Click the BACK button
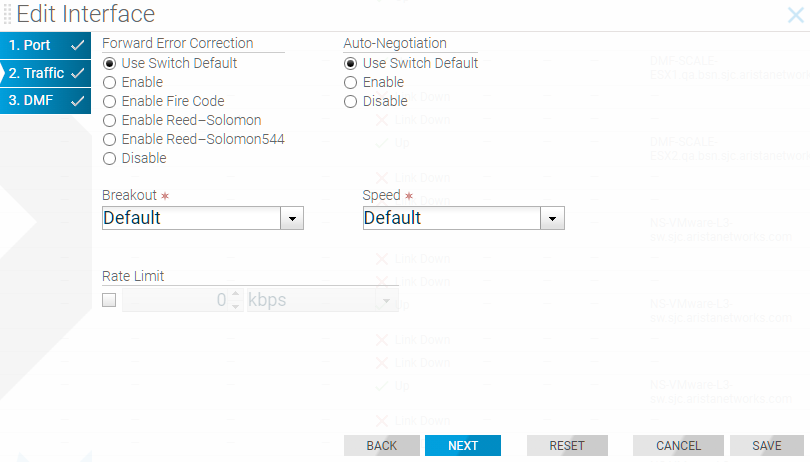Image resolution: width=810 pixels, height=462 pixels. point(382,445)
